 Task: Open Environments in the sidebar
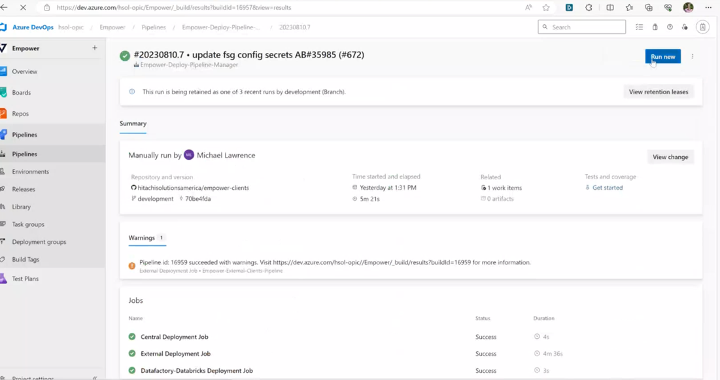coord(30,172)
